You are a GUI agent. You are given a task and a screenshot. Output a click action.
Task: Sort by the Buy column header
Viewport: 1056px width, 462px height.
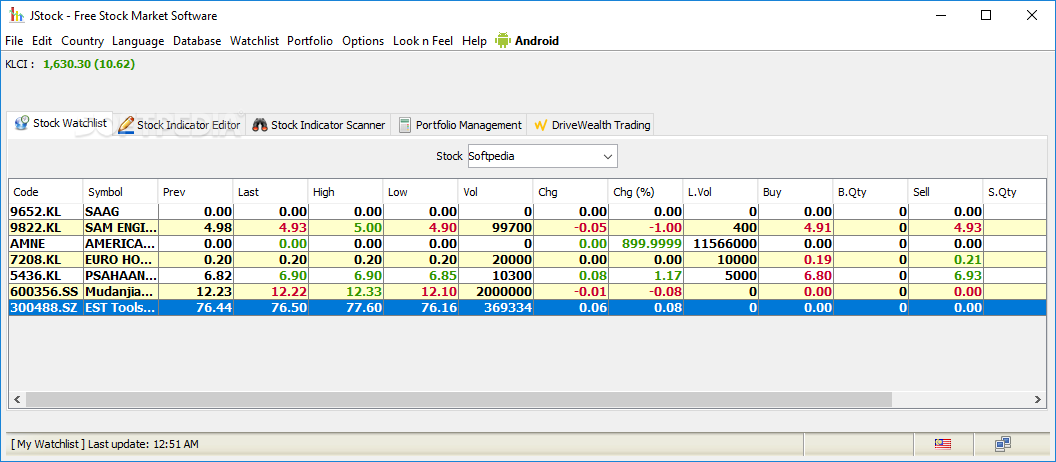coord(796,192)
